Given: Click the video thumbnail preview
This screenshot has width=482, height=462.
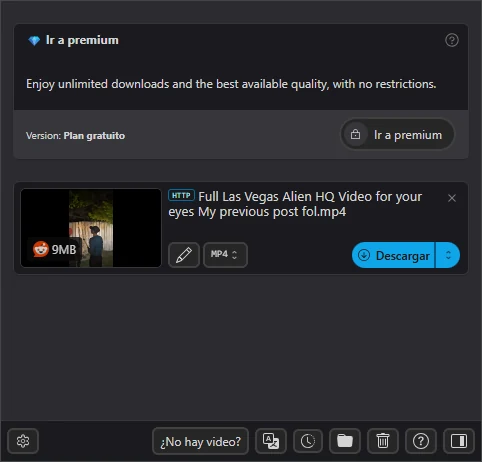Looking at the screenshot, I should 91,228.
